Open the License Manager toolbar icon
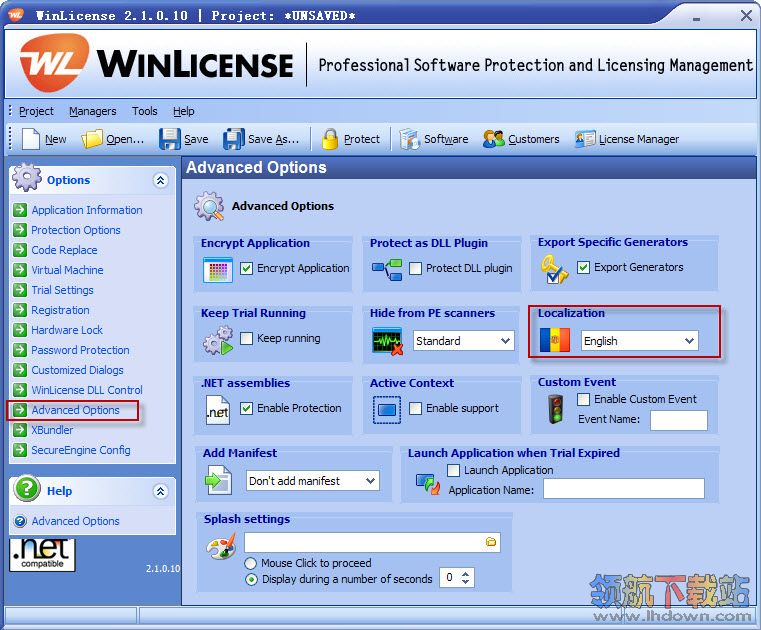The height and width of the screenshot is (630, 761). point(585,139)
